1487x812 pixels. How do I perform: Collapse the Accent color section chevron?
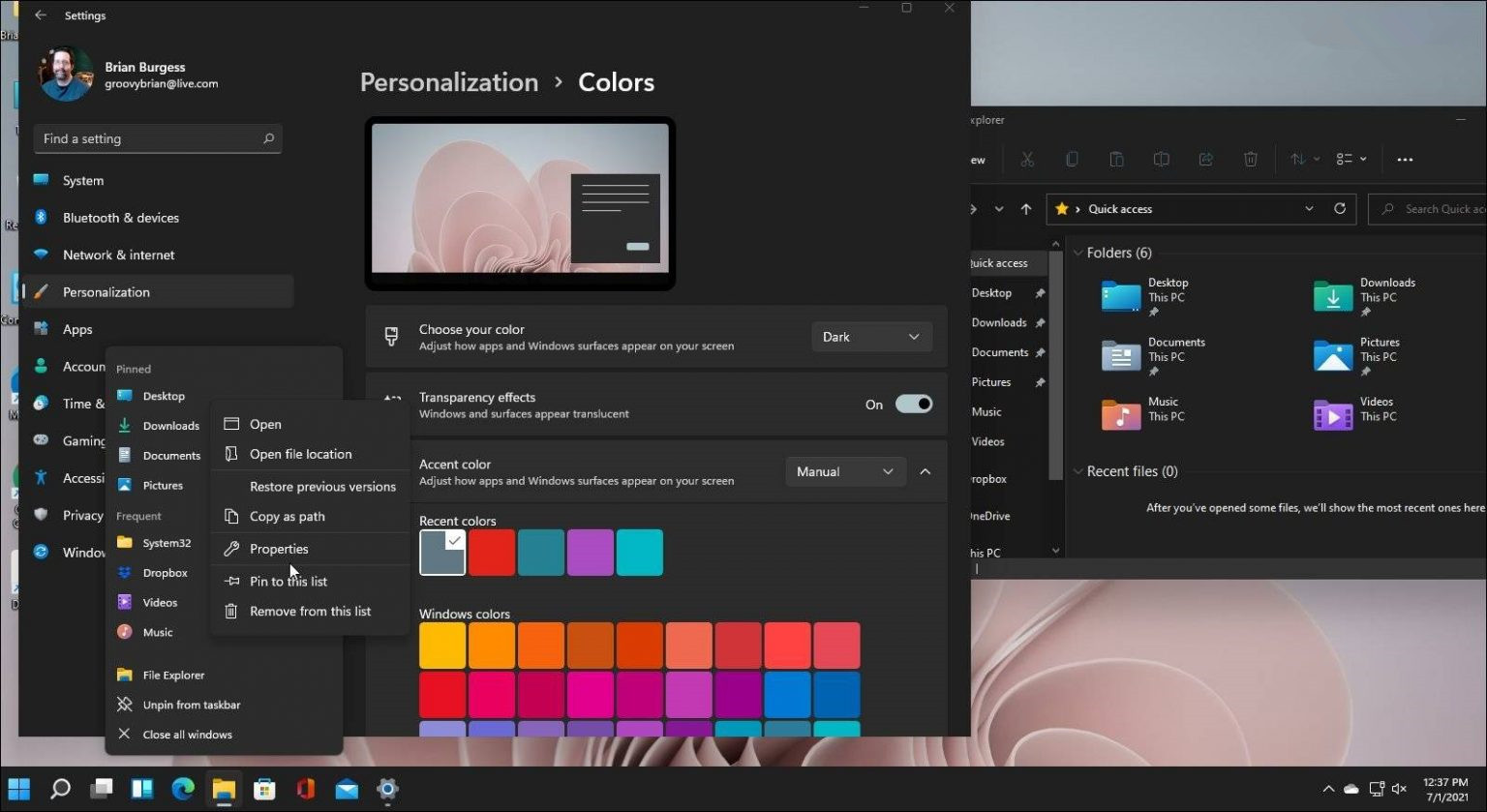(x=925, y=471)
